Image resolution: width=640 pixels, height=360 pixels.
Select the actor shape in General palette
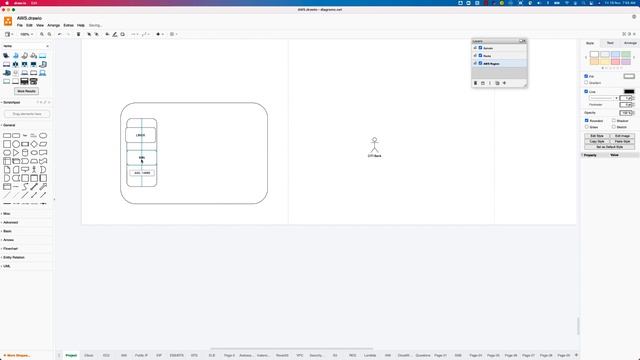[x=34, y=169]
